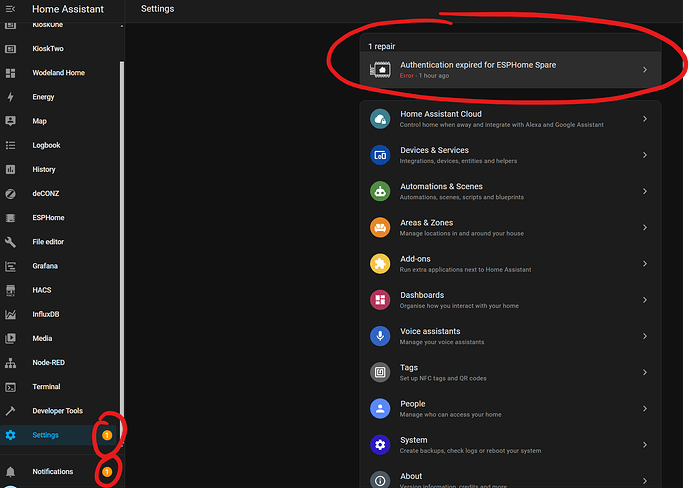
Task: Click the "1 repair" heading text
Action: coord(382,46)
